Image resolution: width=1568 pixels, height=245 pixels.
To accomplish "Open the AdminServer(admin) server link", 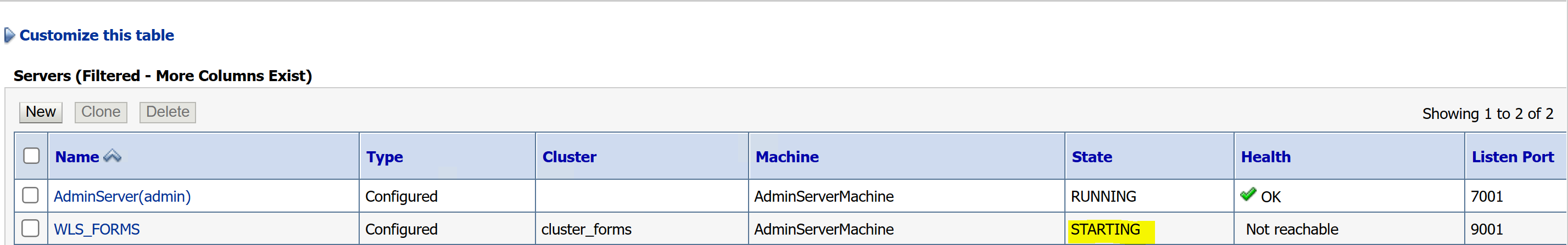I will [122, 197].
